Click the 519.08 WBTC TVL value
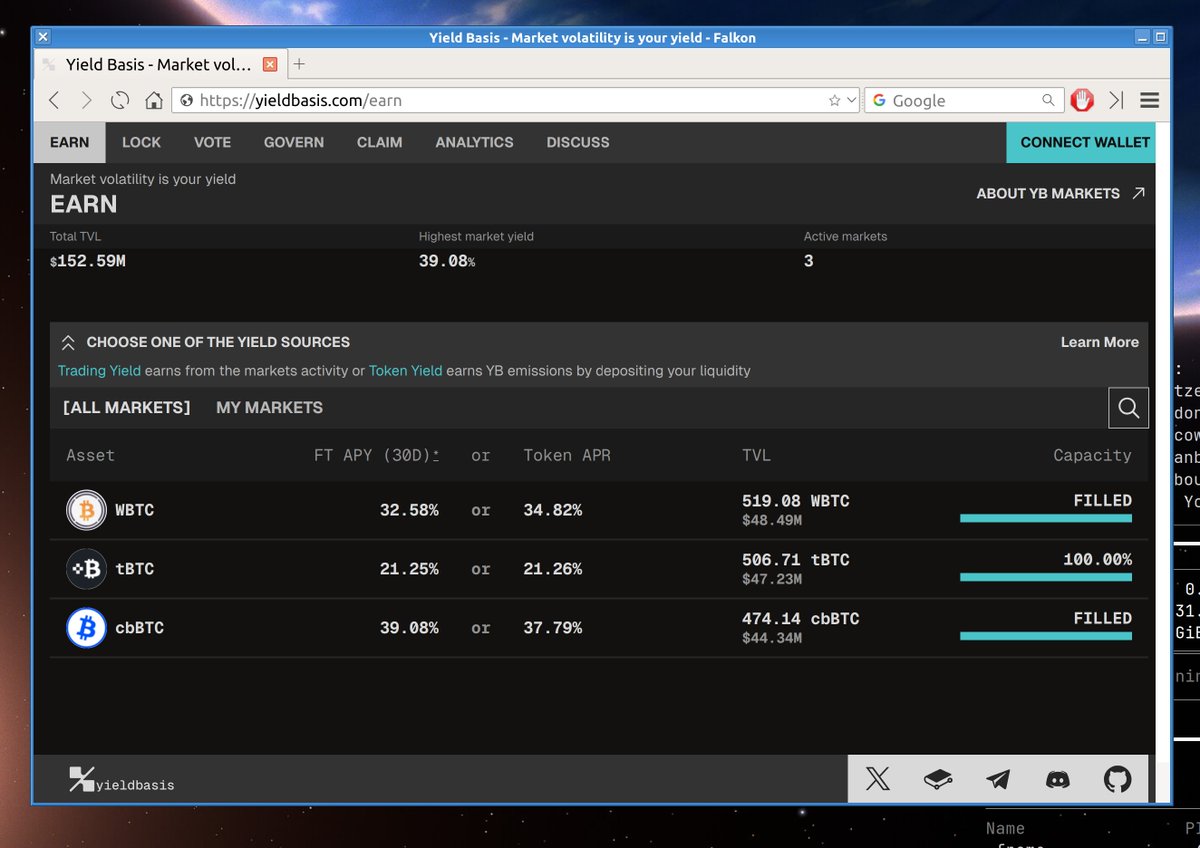 (x=795, y=501)
